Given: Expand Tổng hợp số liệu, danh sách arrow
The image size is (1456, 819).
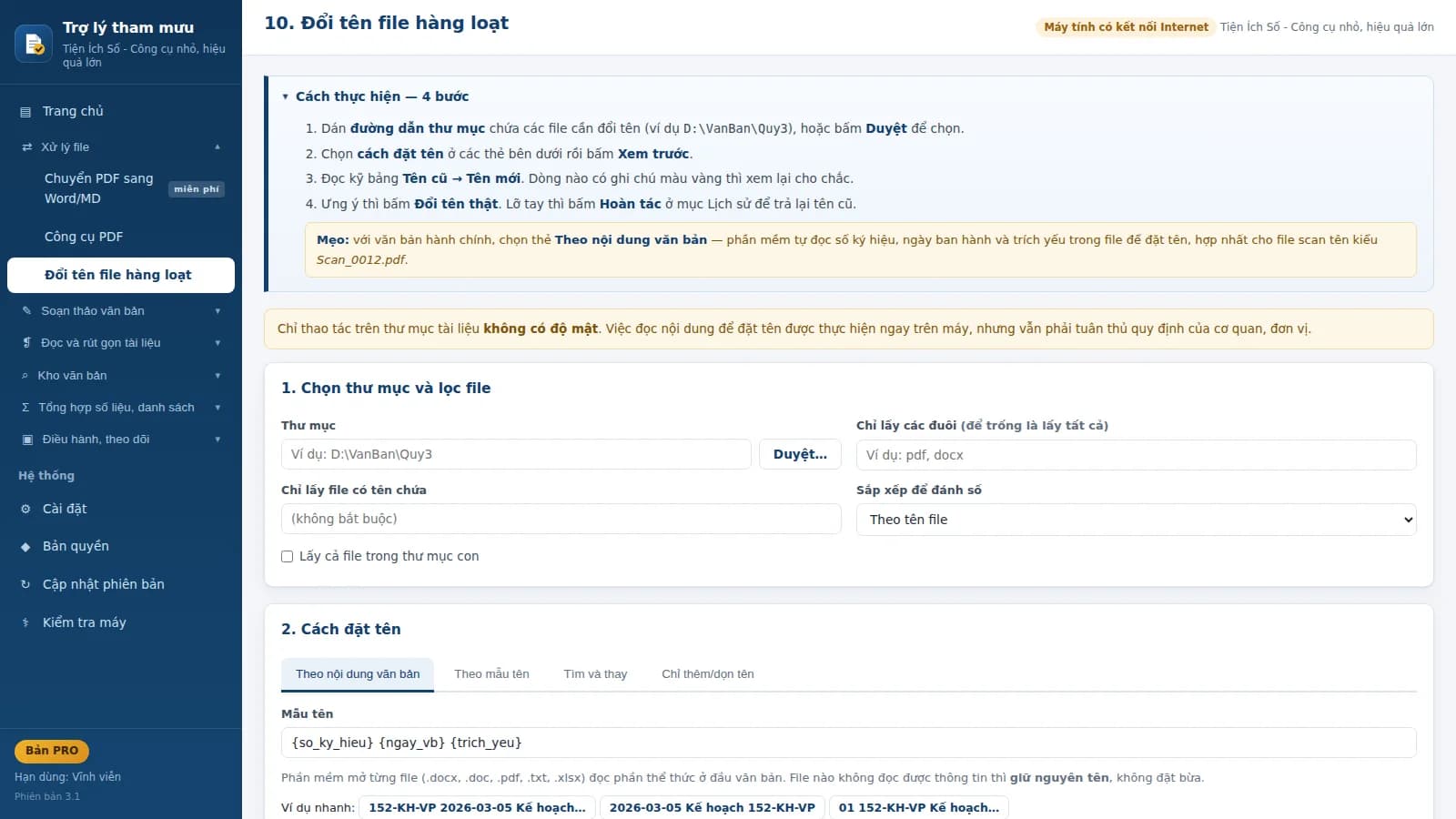Looking at the screenshot, I should click(x=217, y=408).
